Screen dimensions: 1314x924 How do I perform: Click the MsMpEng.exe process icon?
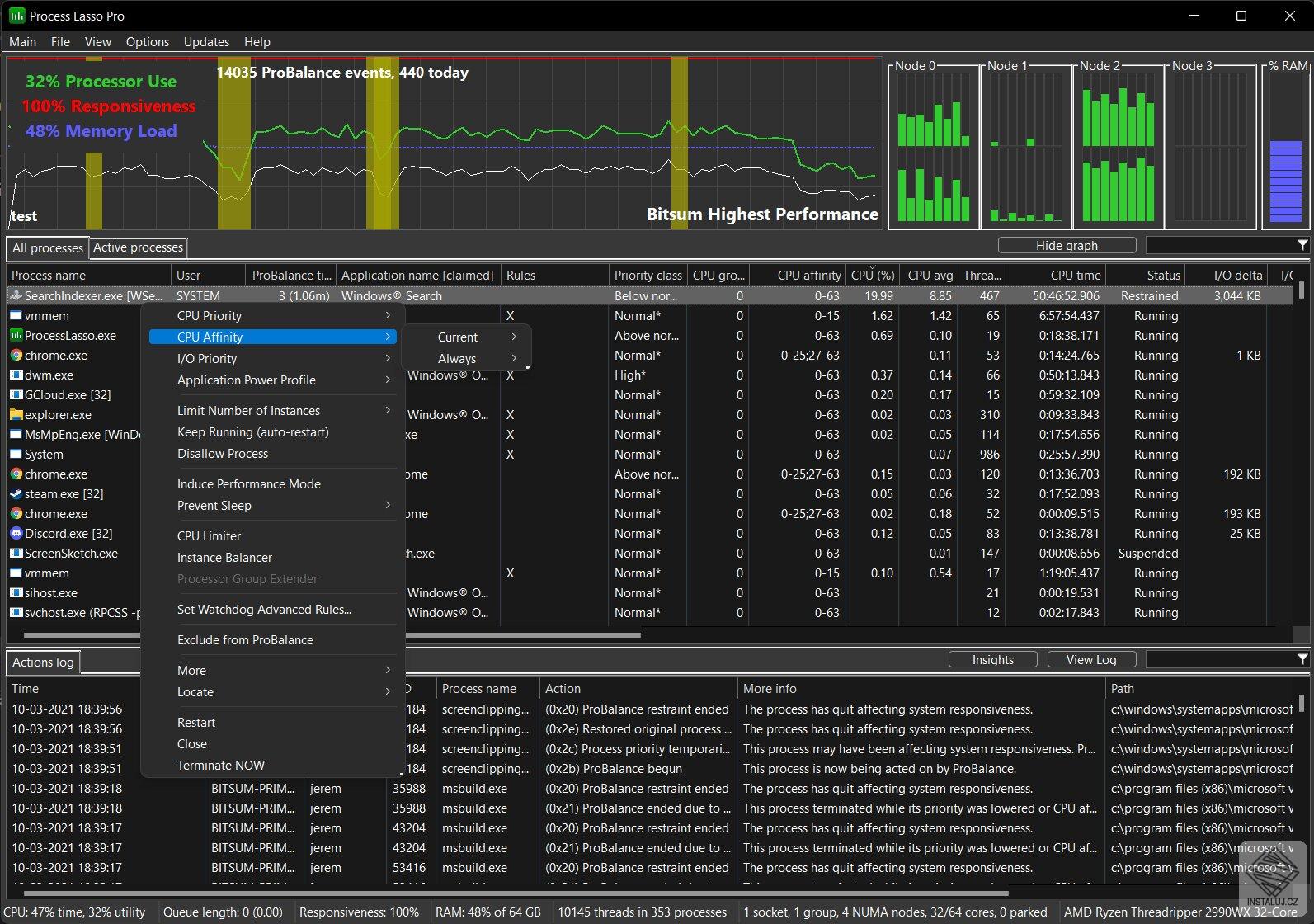point(16,434)
